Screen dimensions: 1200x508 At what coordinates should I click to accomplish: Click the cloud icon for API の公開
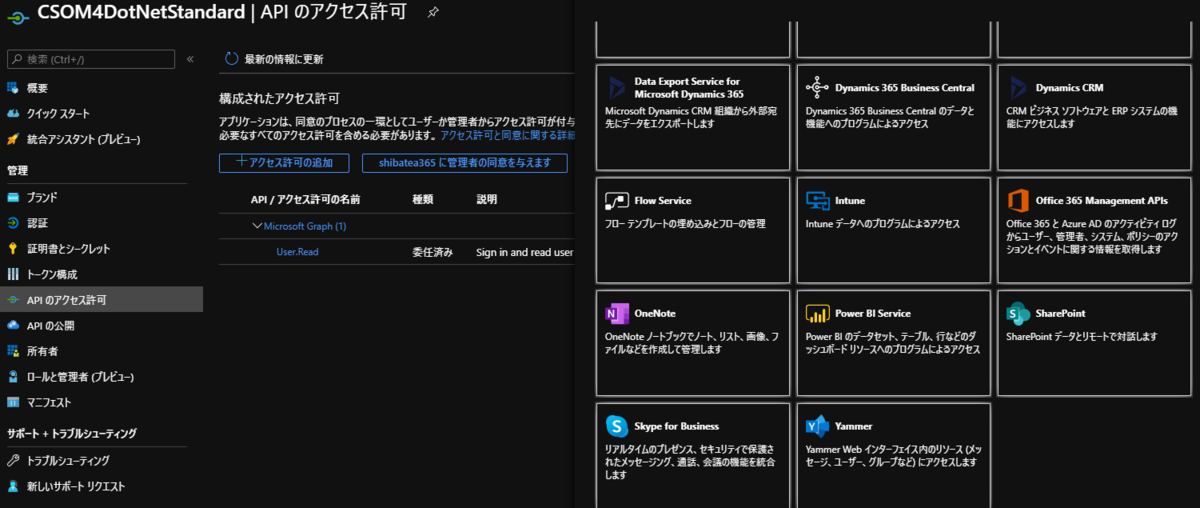[x=13, y=325]
